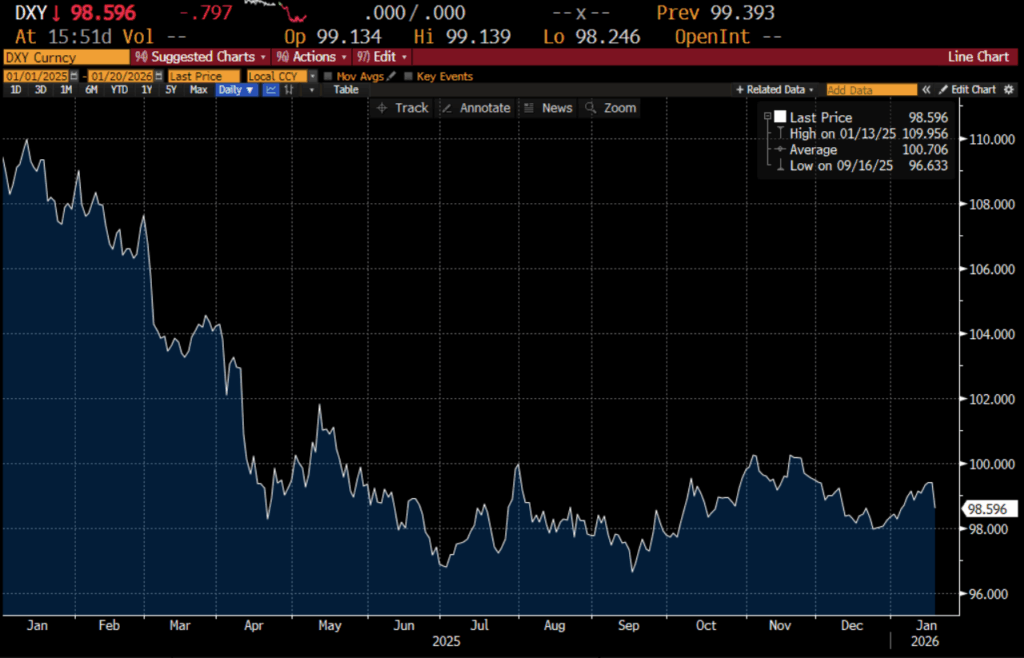
Task: Open the Actions menu
Action: coord(312,57)
